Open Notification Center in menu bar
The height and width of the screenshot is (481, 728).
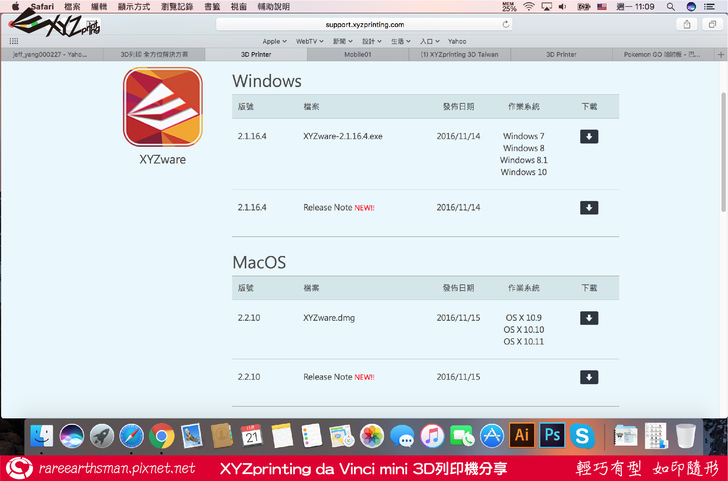(x=709, y=6)
